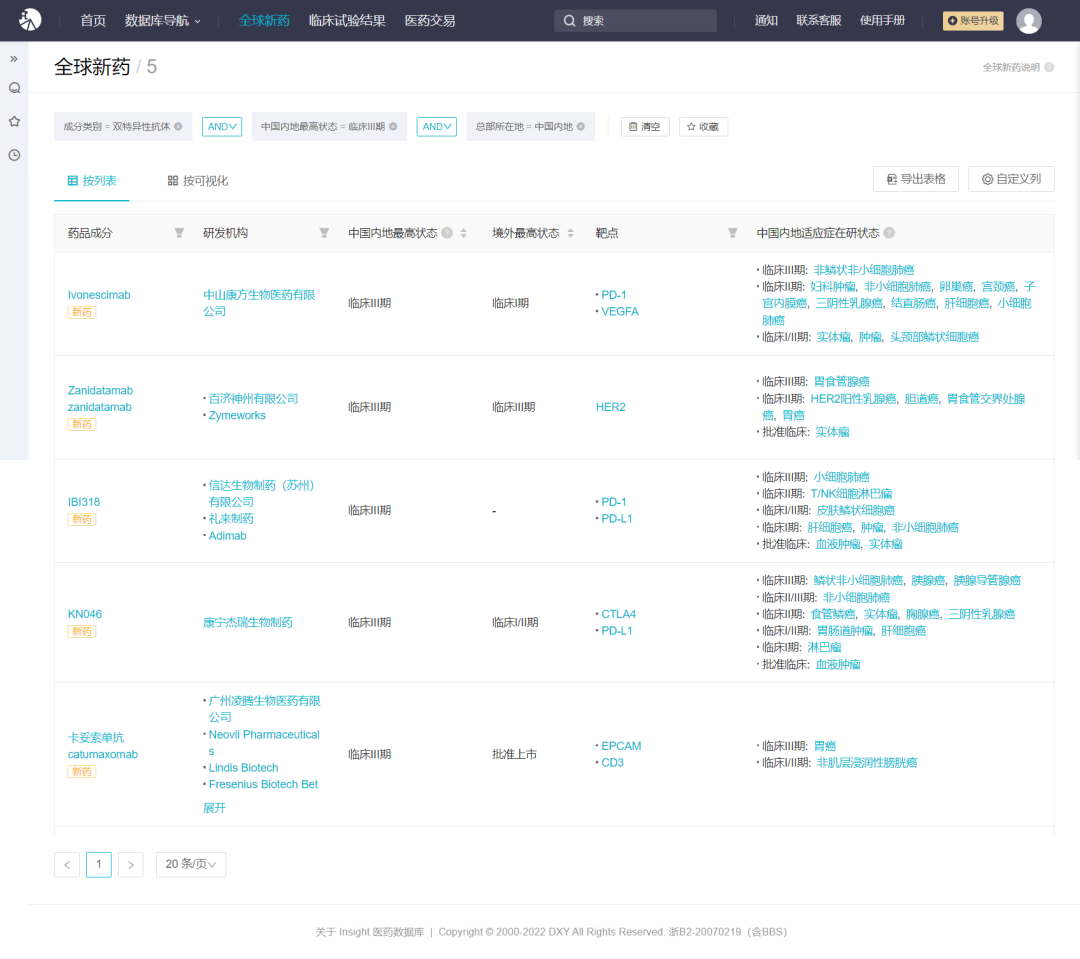Open the CTLA4 target link
The width and height of the screenshot is (1080, 959).
pos(619,615)
